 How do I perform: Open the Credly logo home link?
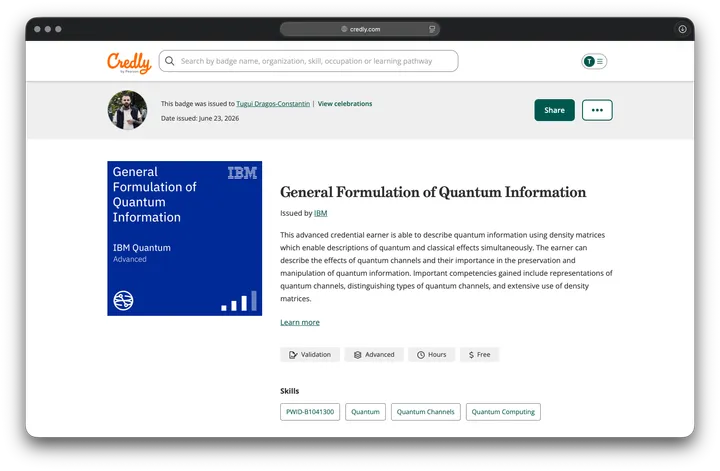coord(129,62)
